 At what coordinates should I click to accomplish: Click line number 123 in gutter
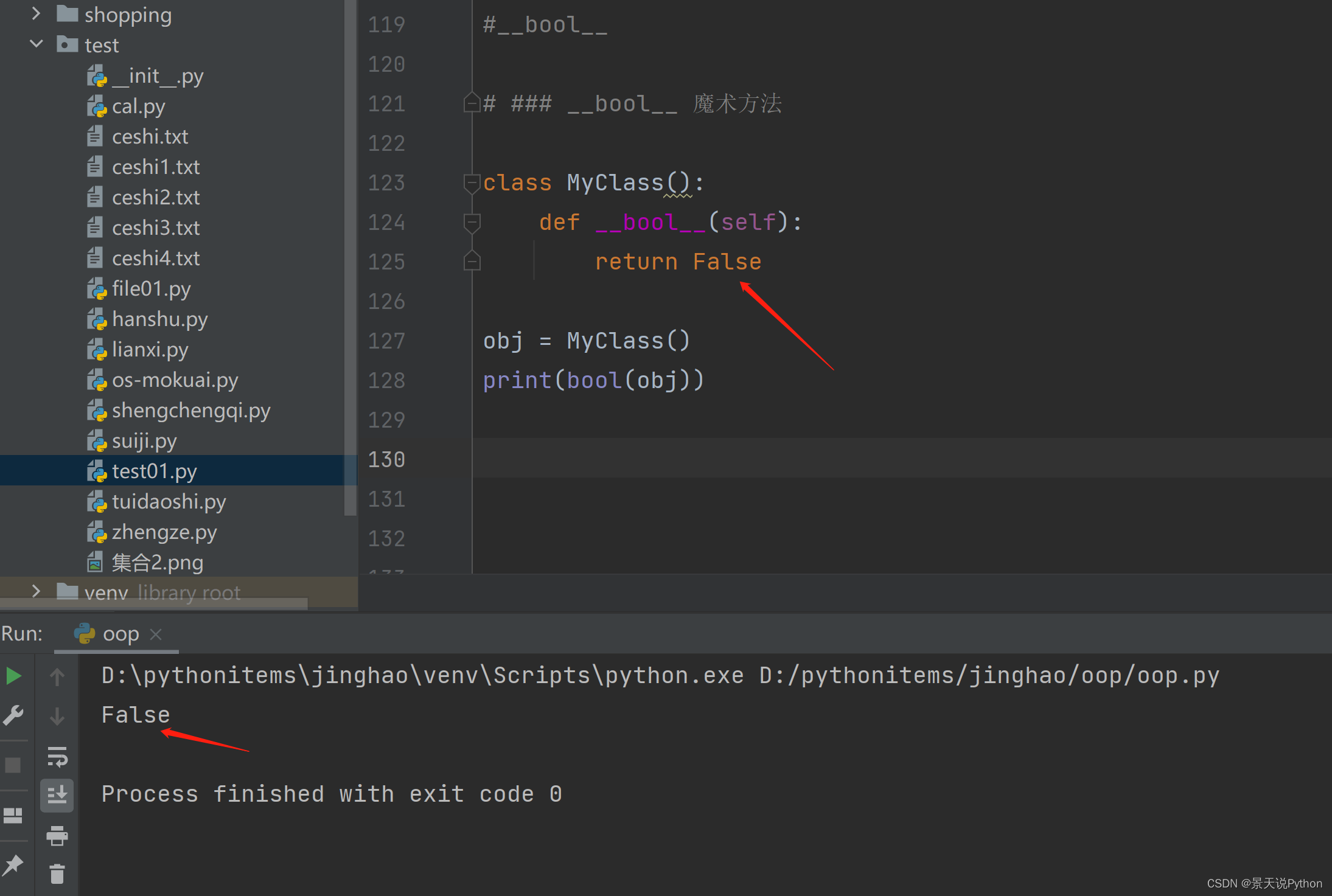tap(386, 182)
